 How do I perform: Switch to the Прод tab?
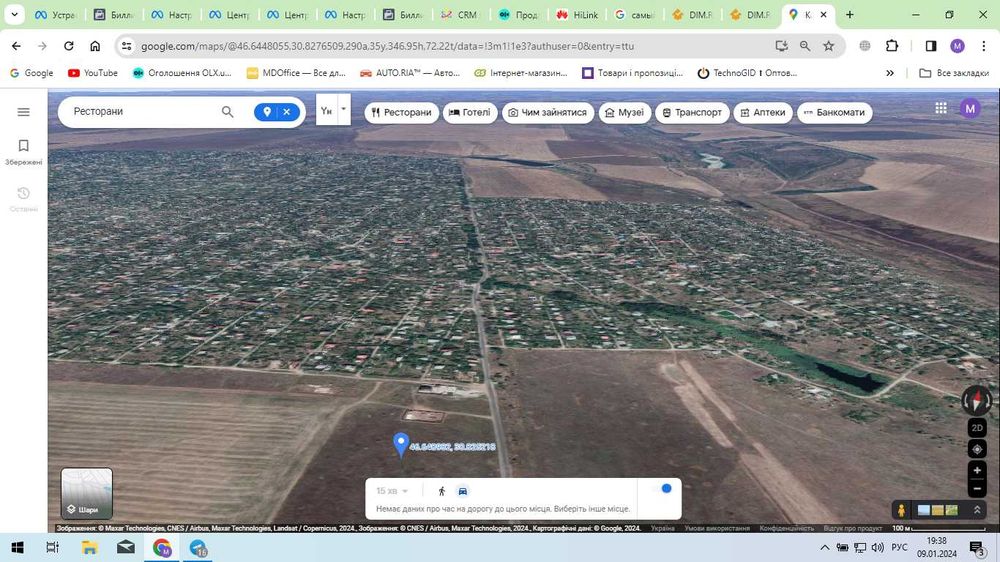coord(518,15)
